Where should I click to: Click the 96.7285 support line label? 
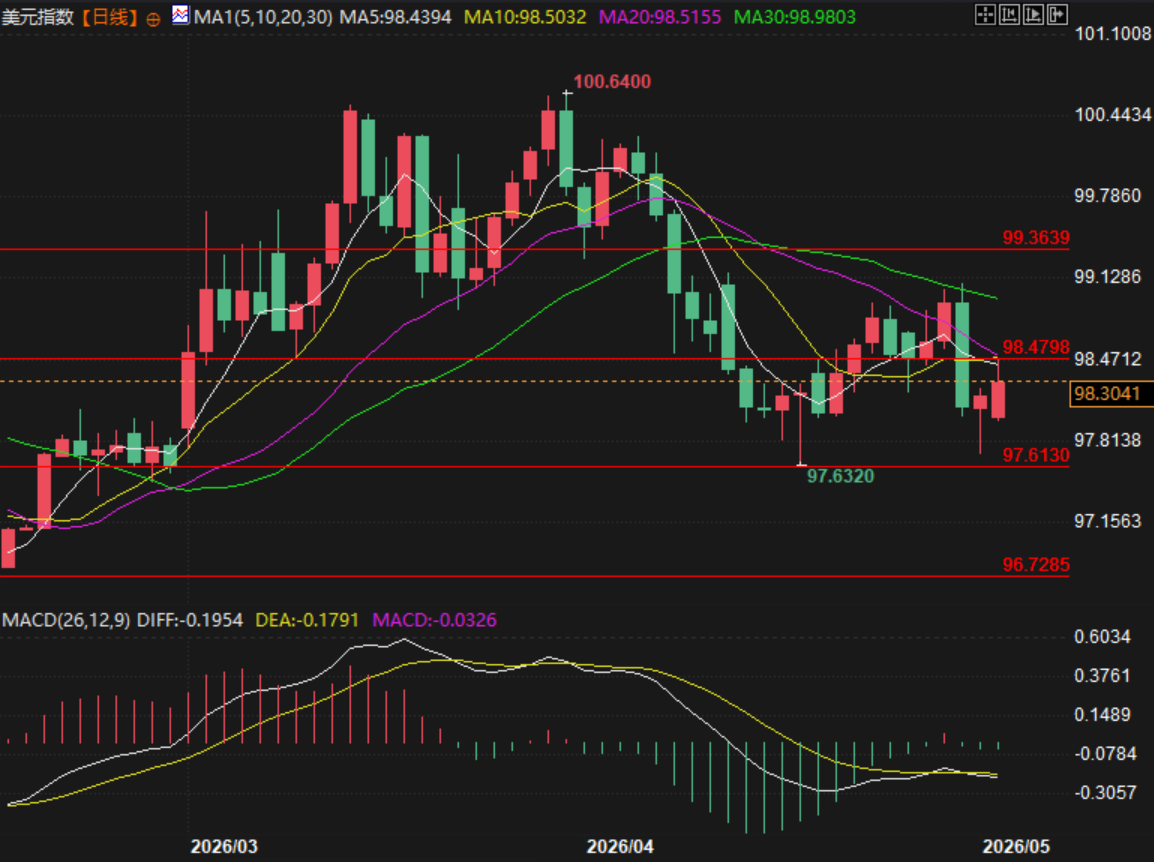tap(1036, 565)
